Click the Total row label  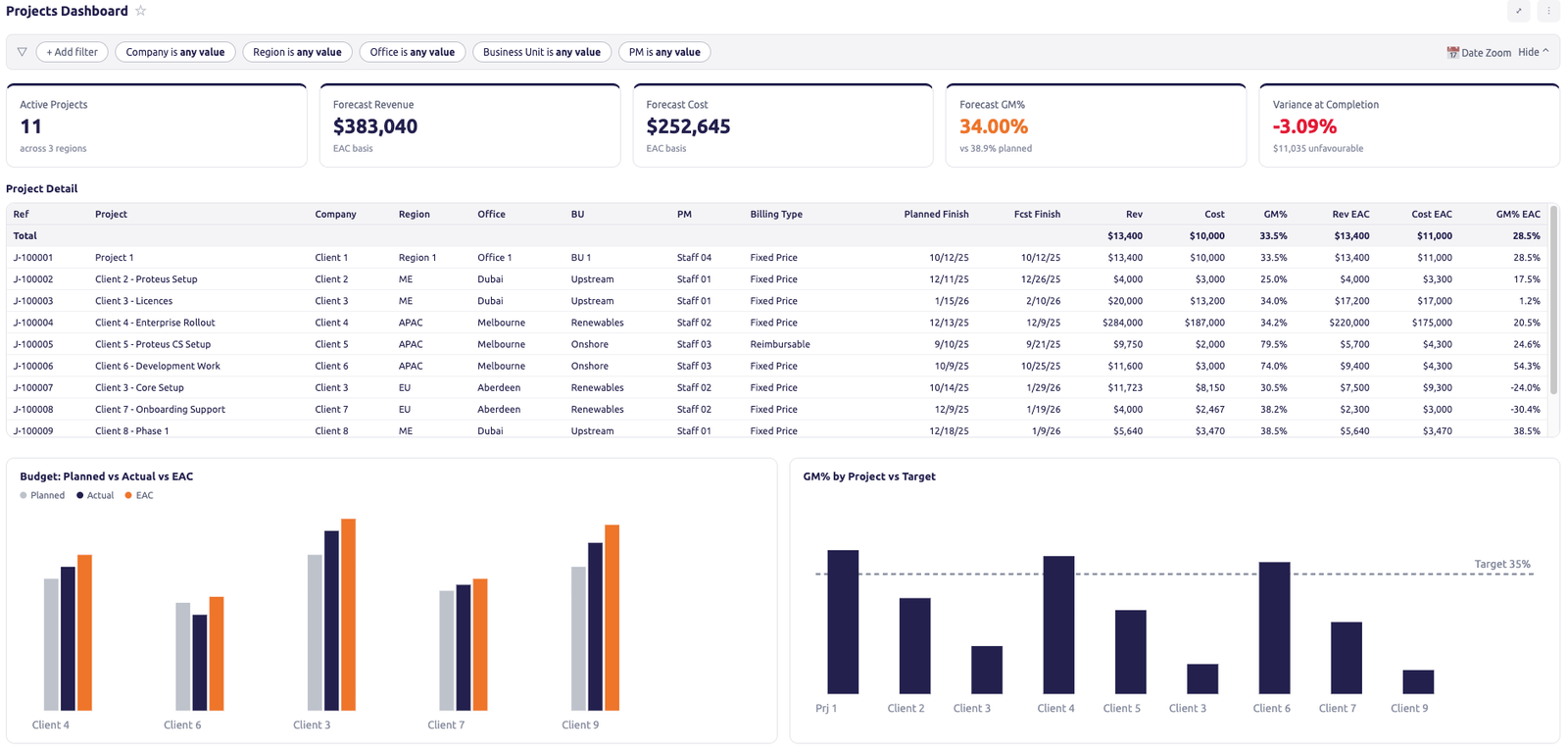tap(24, 236)
